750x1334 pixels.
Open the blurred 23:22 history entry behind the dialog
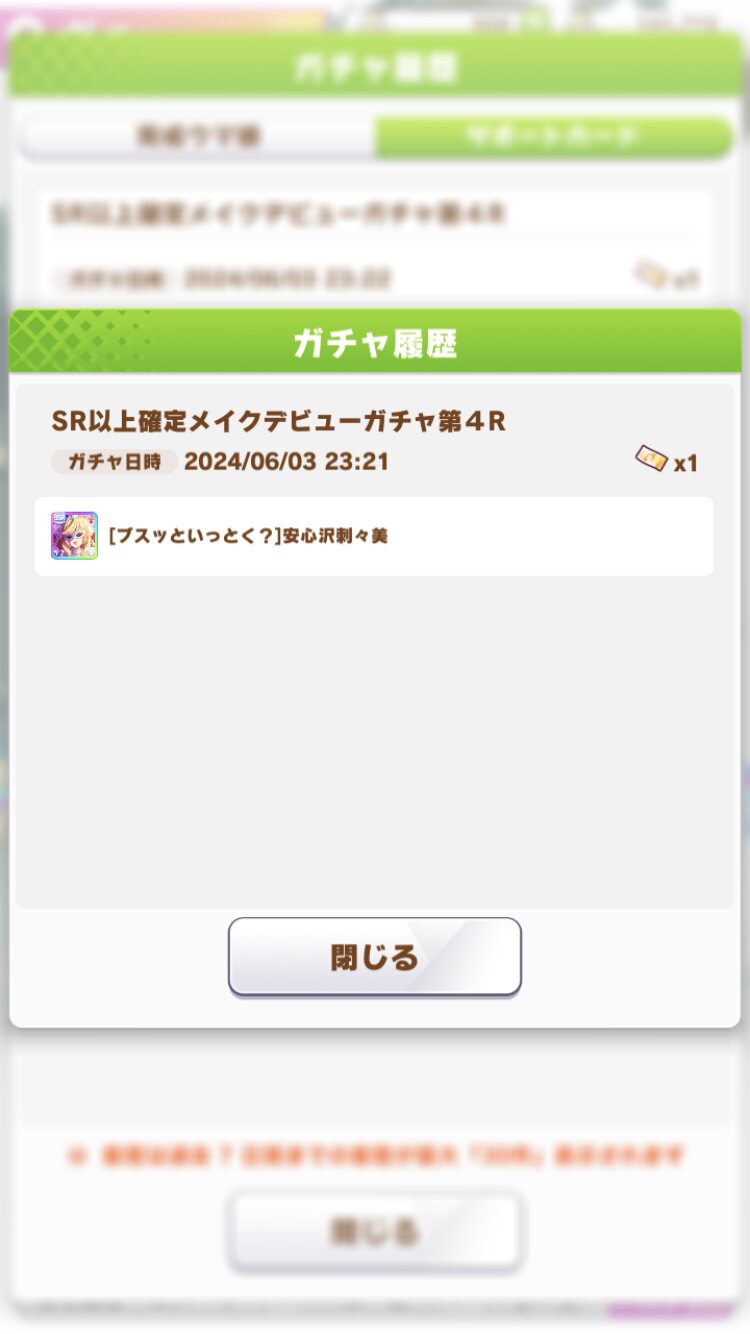[375, 245]
